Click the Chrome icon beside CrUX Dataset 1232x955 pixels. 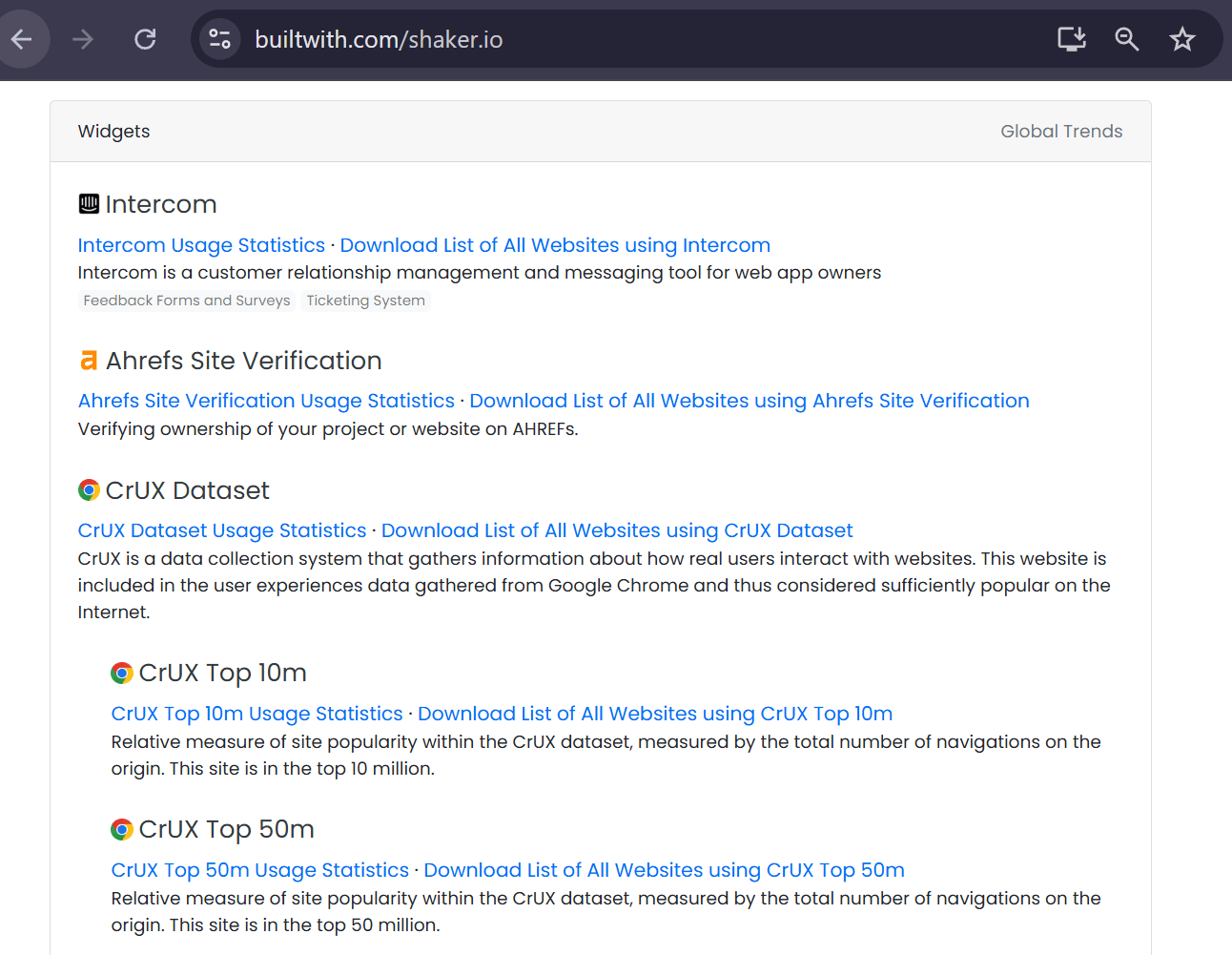pyautogui.click(x=89, y=490)
